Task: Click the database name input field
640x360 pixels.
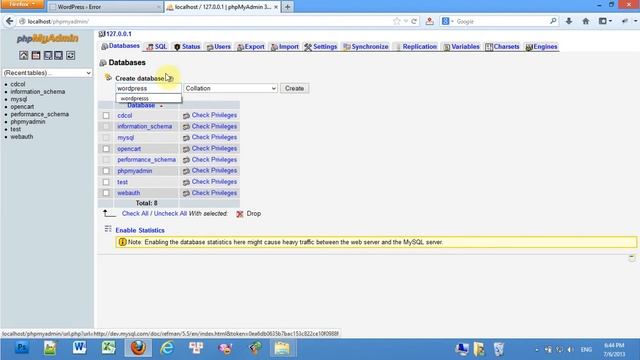Action: (148, 88)
